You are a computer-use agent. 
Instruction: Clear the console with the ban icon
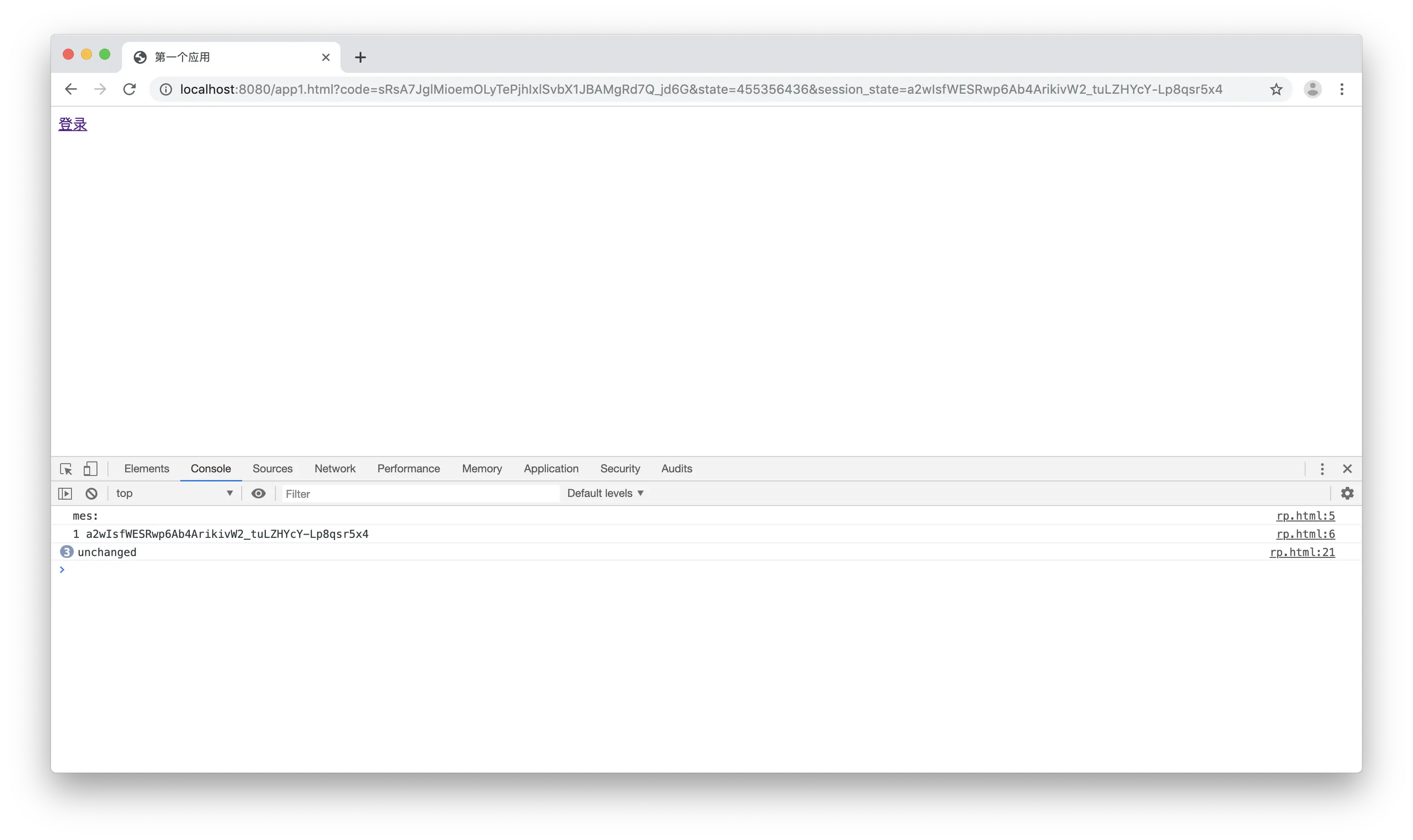(91, 494)
